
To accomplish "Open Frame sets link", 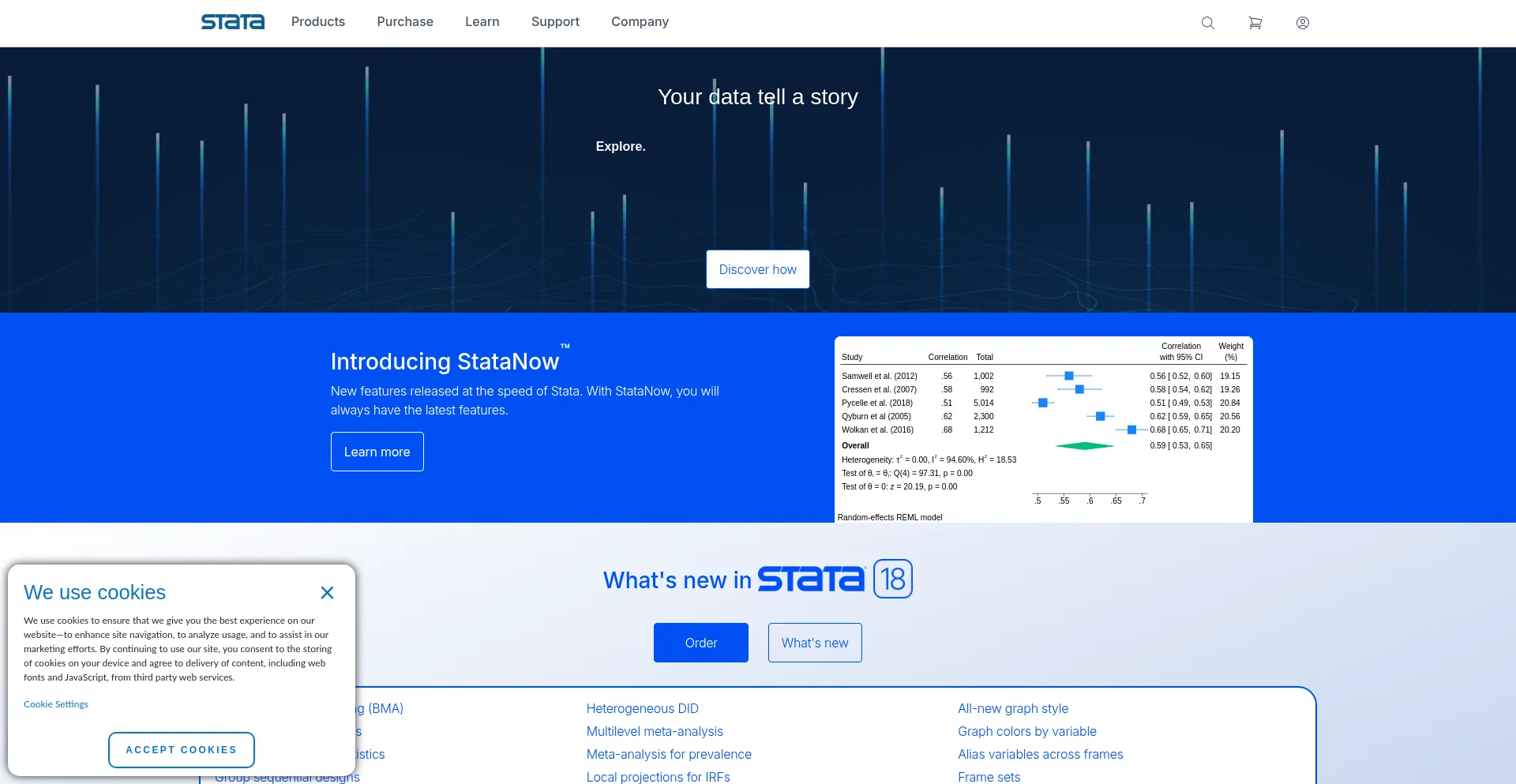I will 989,777.
